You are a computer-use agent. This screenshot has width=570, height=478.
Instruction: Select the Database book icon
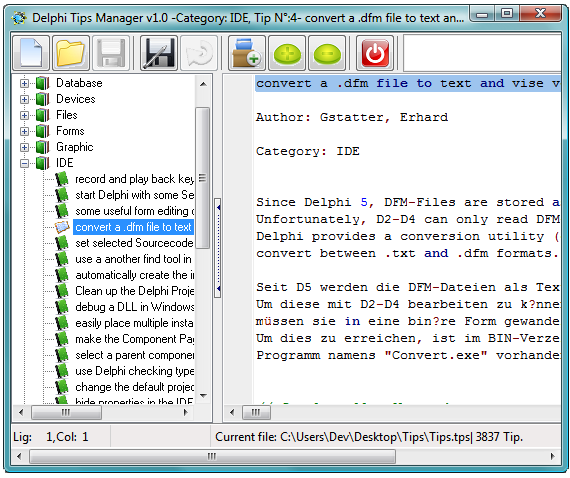[x=43, y=83]
